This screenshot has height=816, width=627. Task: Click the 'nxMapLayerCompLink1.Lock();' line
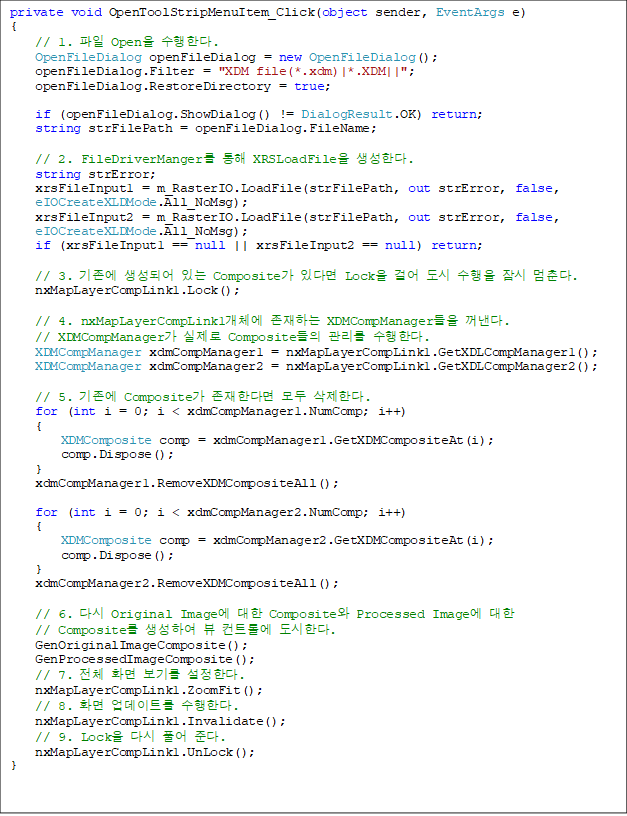point(137,291)
